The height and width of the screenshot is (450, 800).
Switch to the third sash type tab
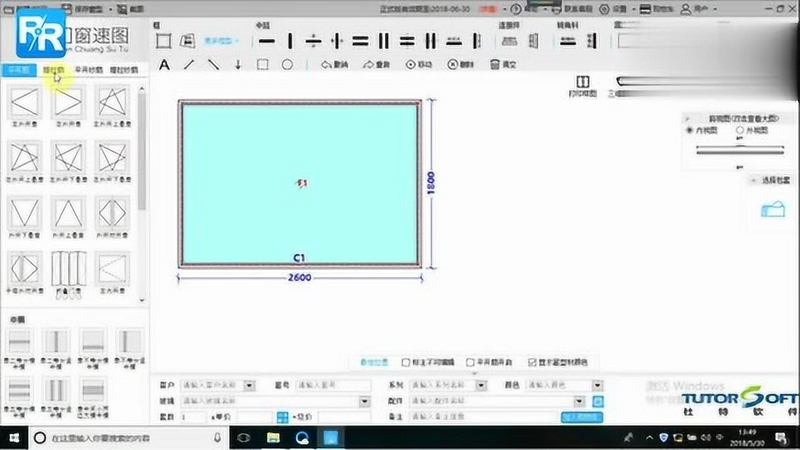tap(89, 70)
